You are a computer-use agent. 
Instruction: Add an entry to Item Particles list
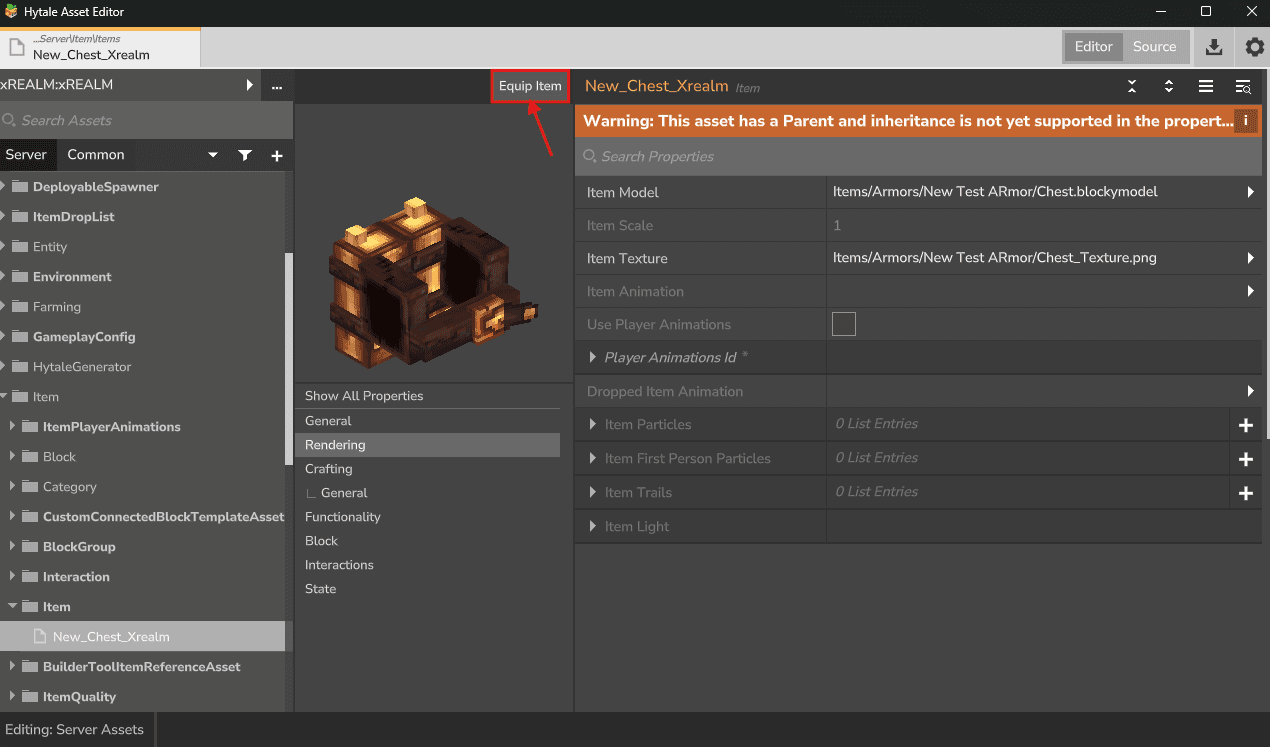point(1246,424)
